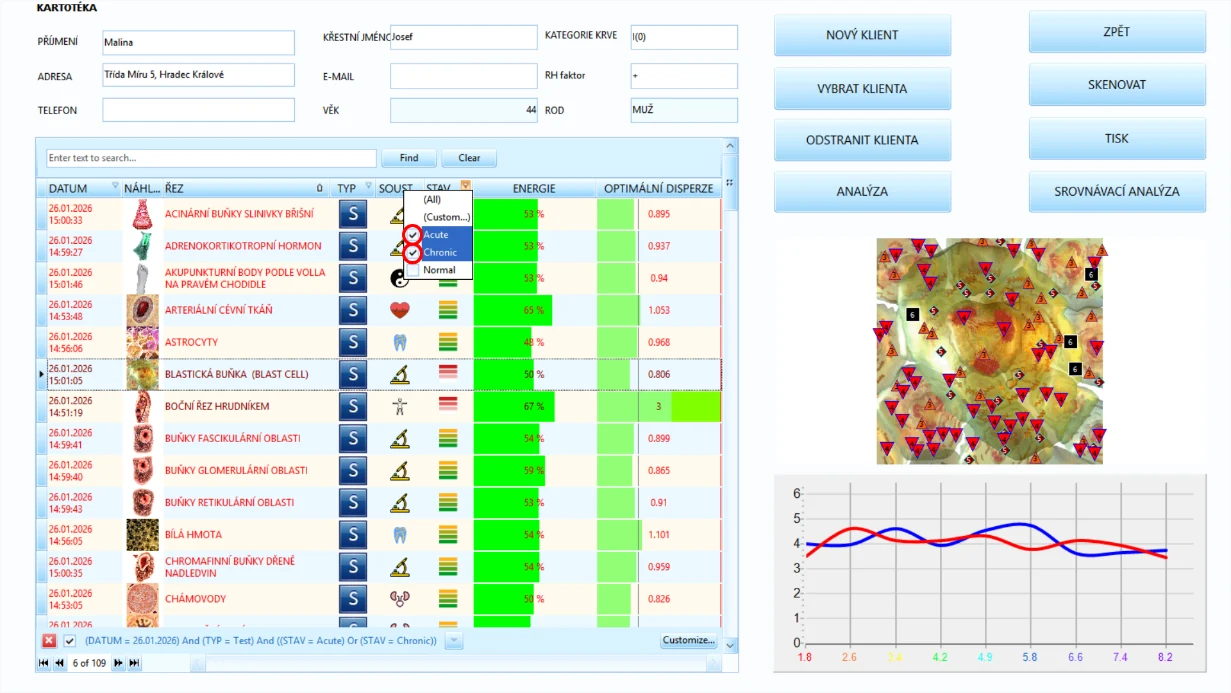The image size is (1231, 693).
Task: Go to the last record with the navigator button
Action: (x=134, y=663)
